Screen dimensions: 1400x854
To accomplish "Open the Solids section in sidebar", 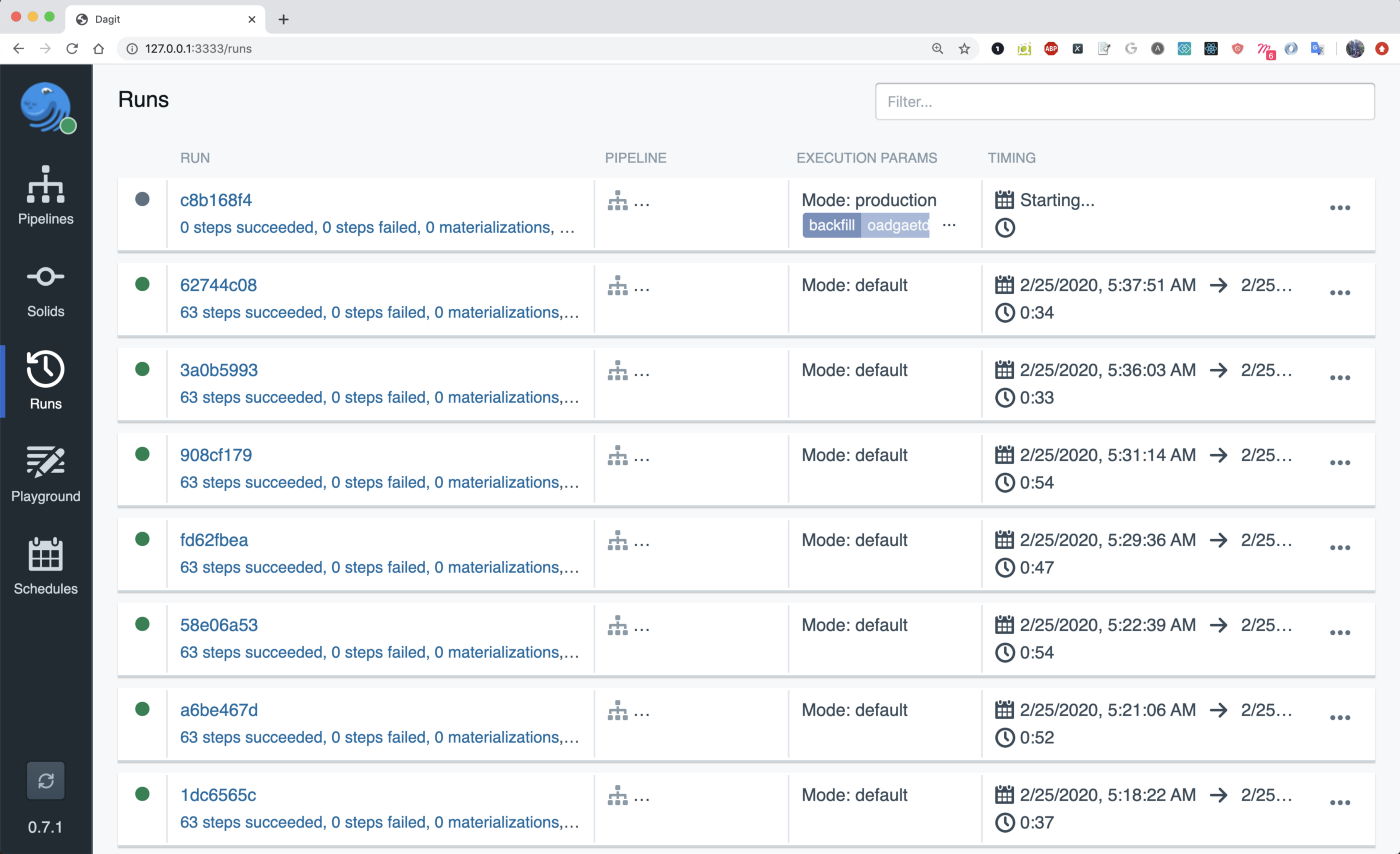I will [46, 290].
